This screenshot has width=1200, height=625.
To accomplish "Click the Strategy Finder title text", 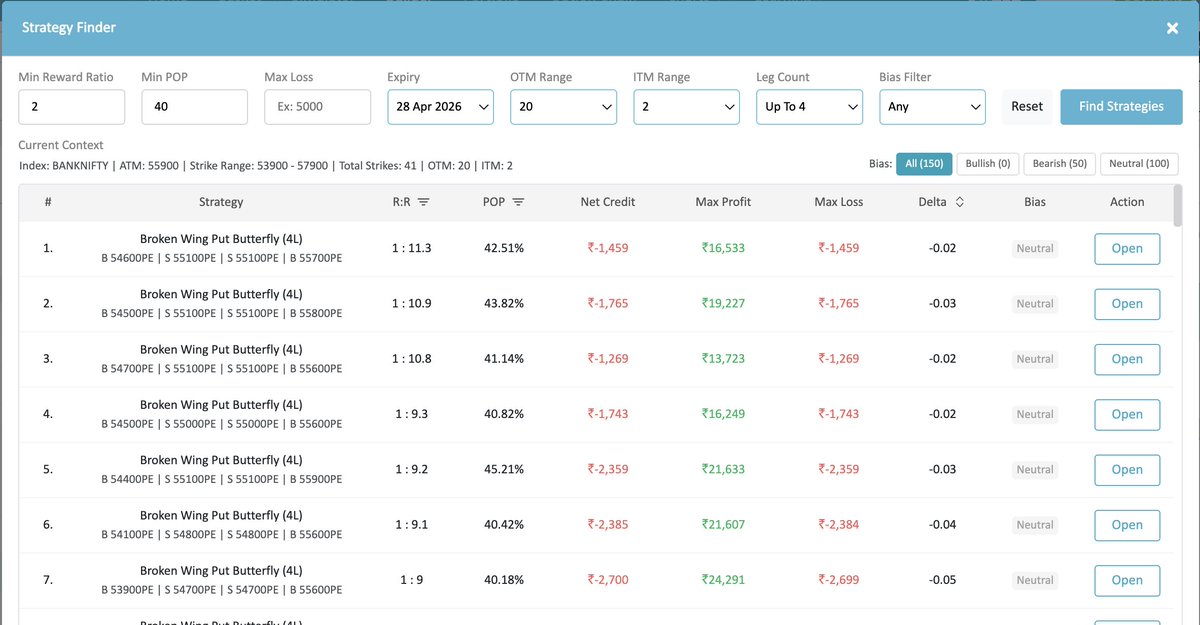I will 69,28.
